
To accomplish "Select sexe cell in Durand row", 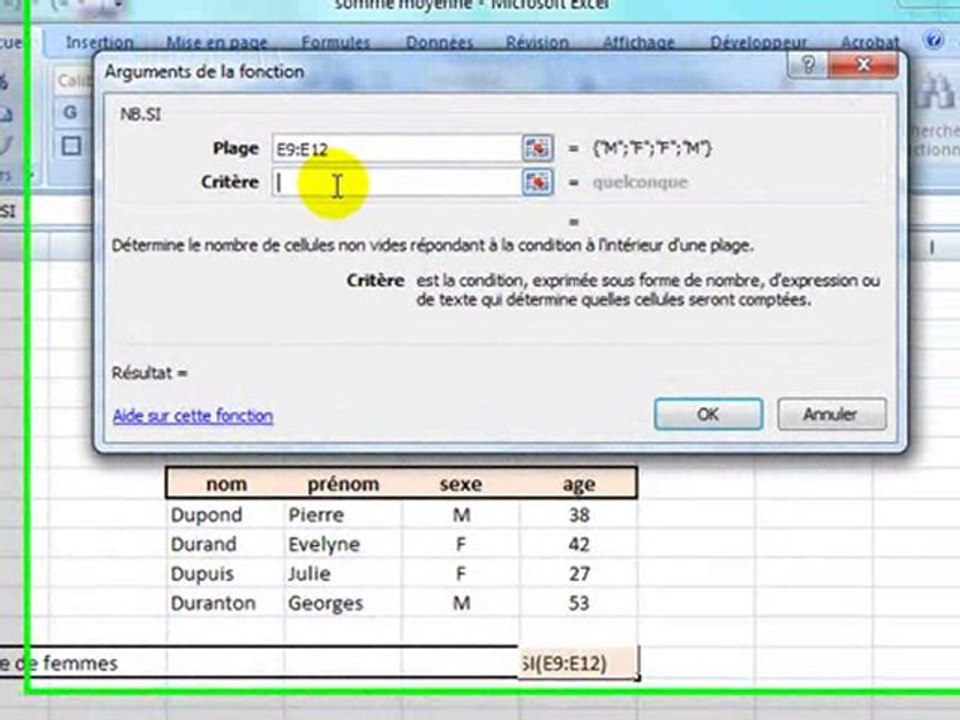I will tap(460, 544).
